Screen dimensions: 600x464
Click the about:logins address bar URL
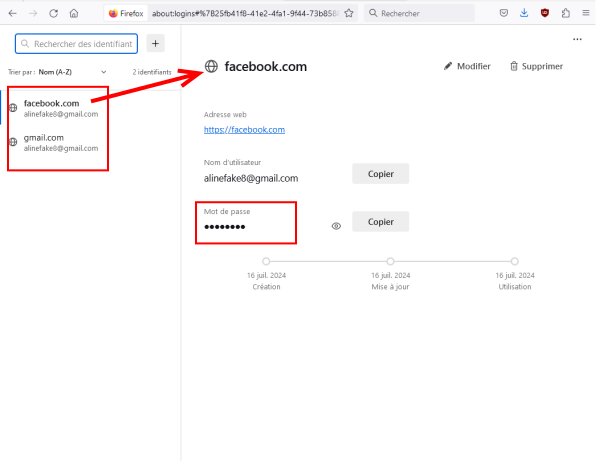pos(245,13)
